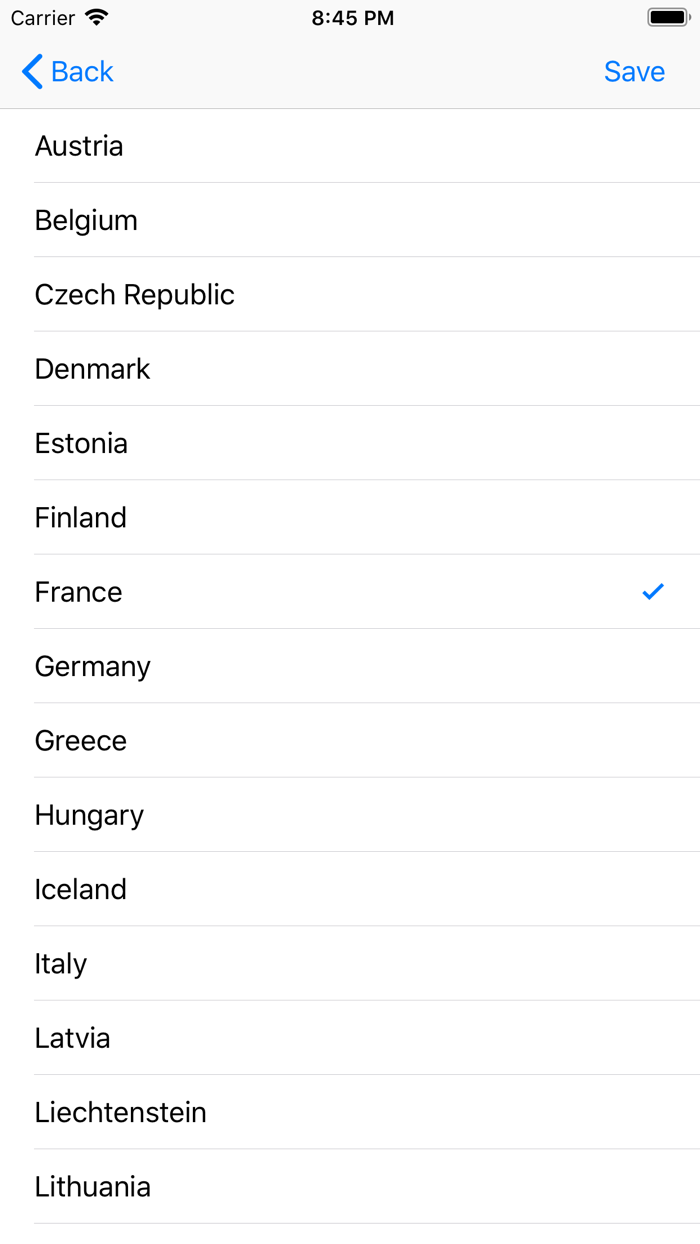Viewport: 700px width, 1244px height.
Task: Select Estonia as the country
Action: tap(350, 443)
